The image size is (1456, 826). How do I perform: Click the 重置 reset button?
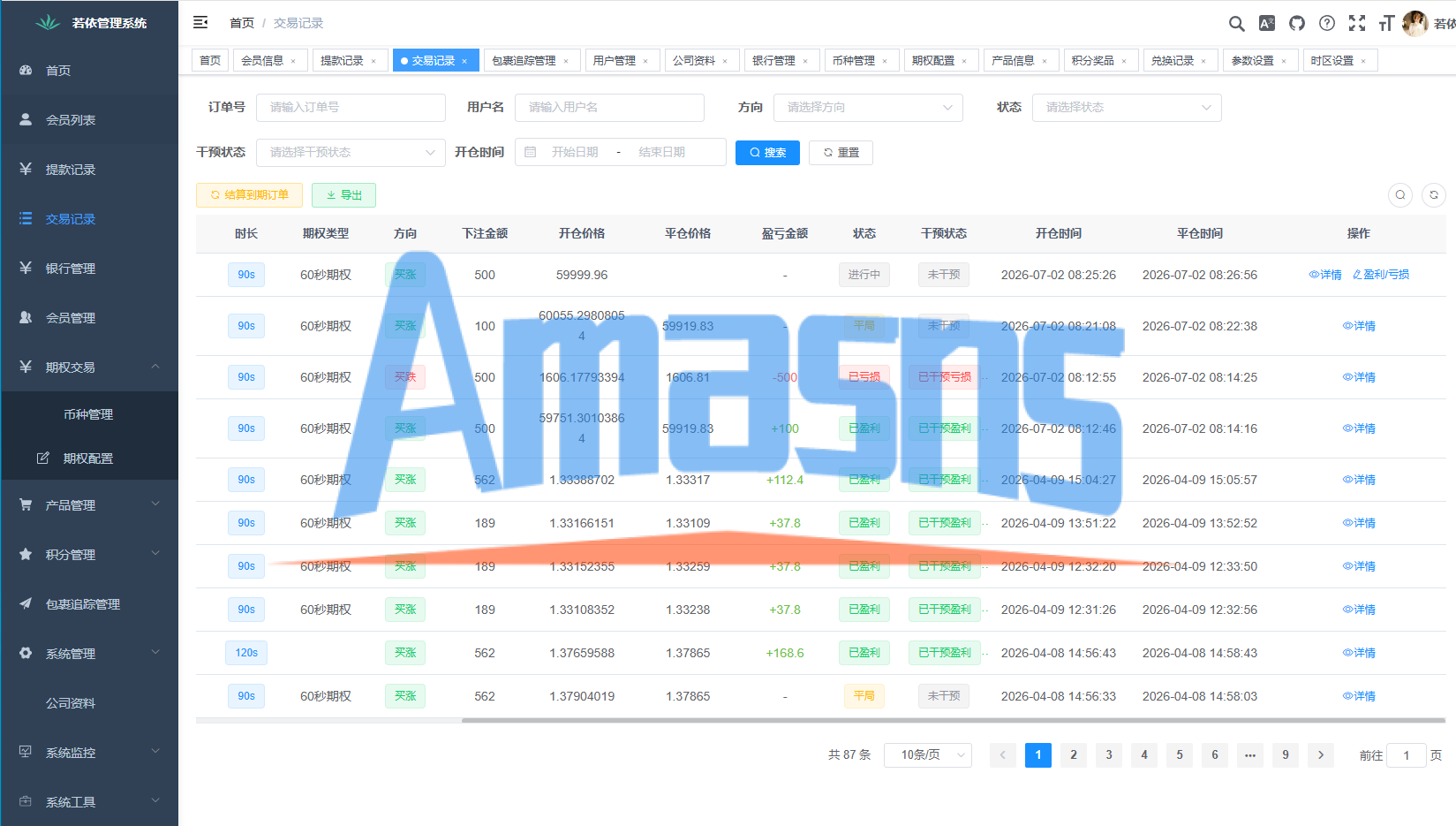[x=841, y=153]
